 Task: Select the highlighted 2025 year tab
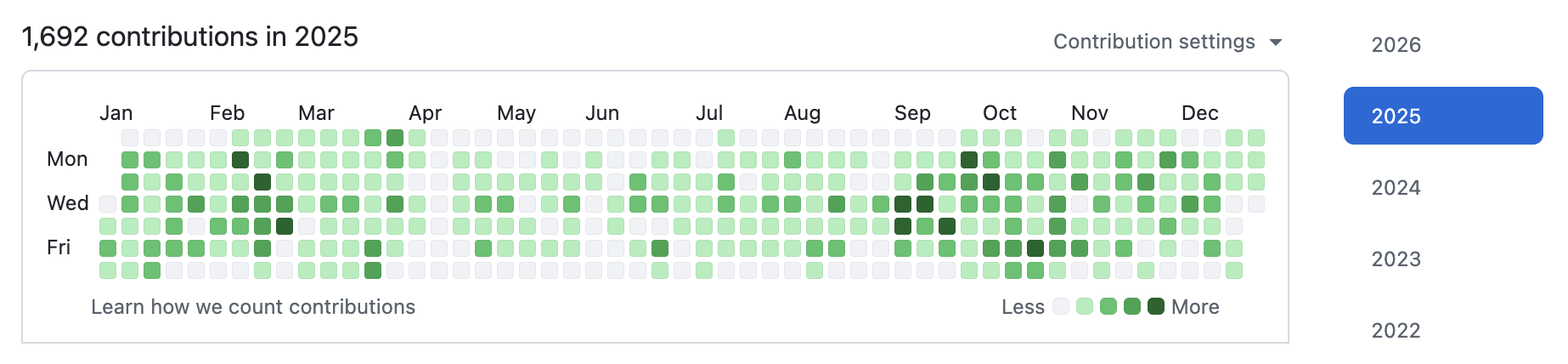[1442, 116]
